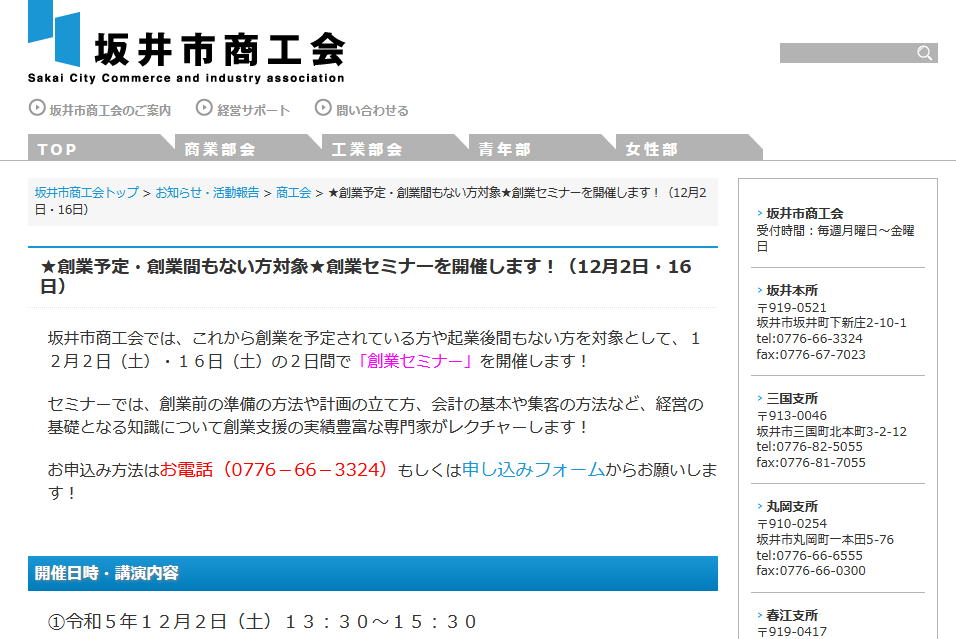Click the 坂井市商工会 logo
The width and height of the screenshot is (956, 639).
click(x=186, y=43)
